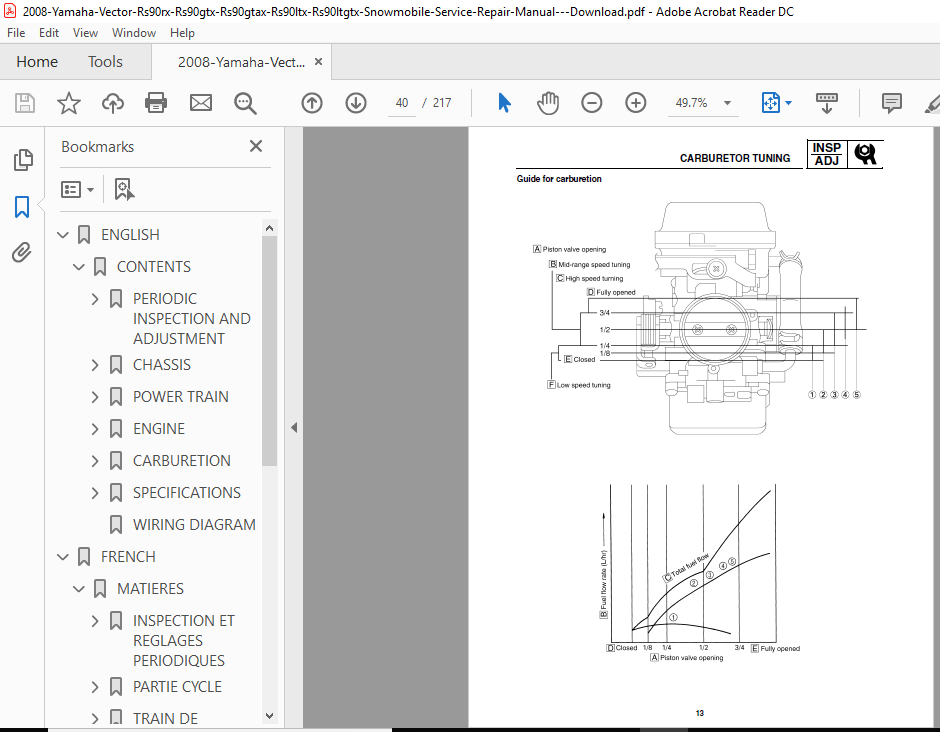Activate the Hand pan tool

coord(548,103)
